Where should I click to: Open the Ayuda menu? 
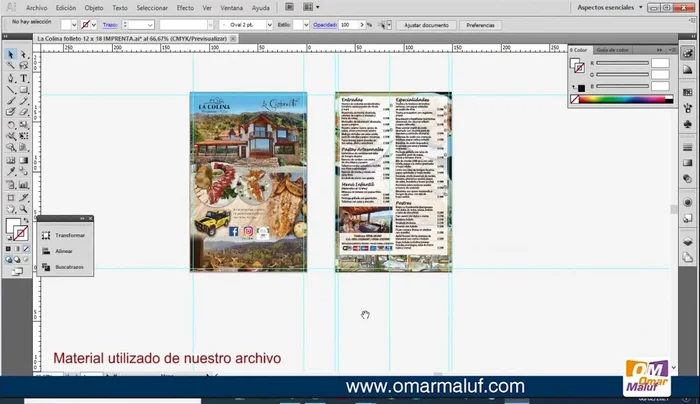tap(261, 8)
